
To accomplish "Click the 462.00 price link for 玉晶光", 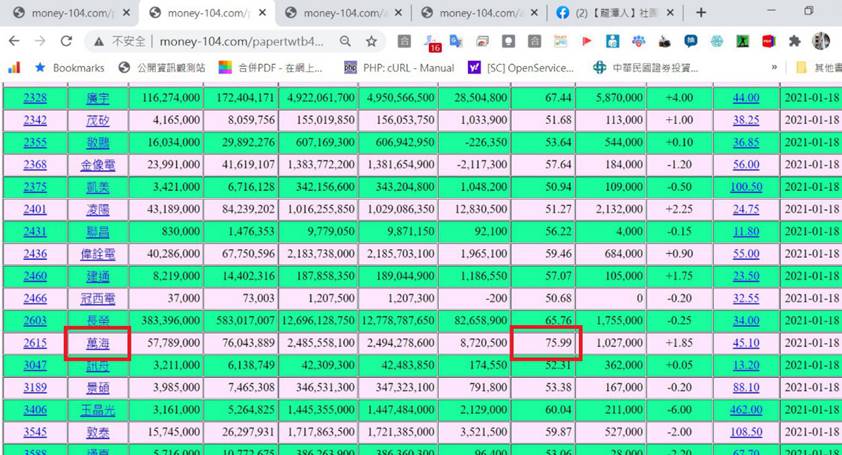I will point(745,409).
